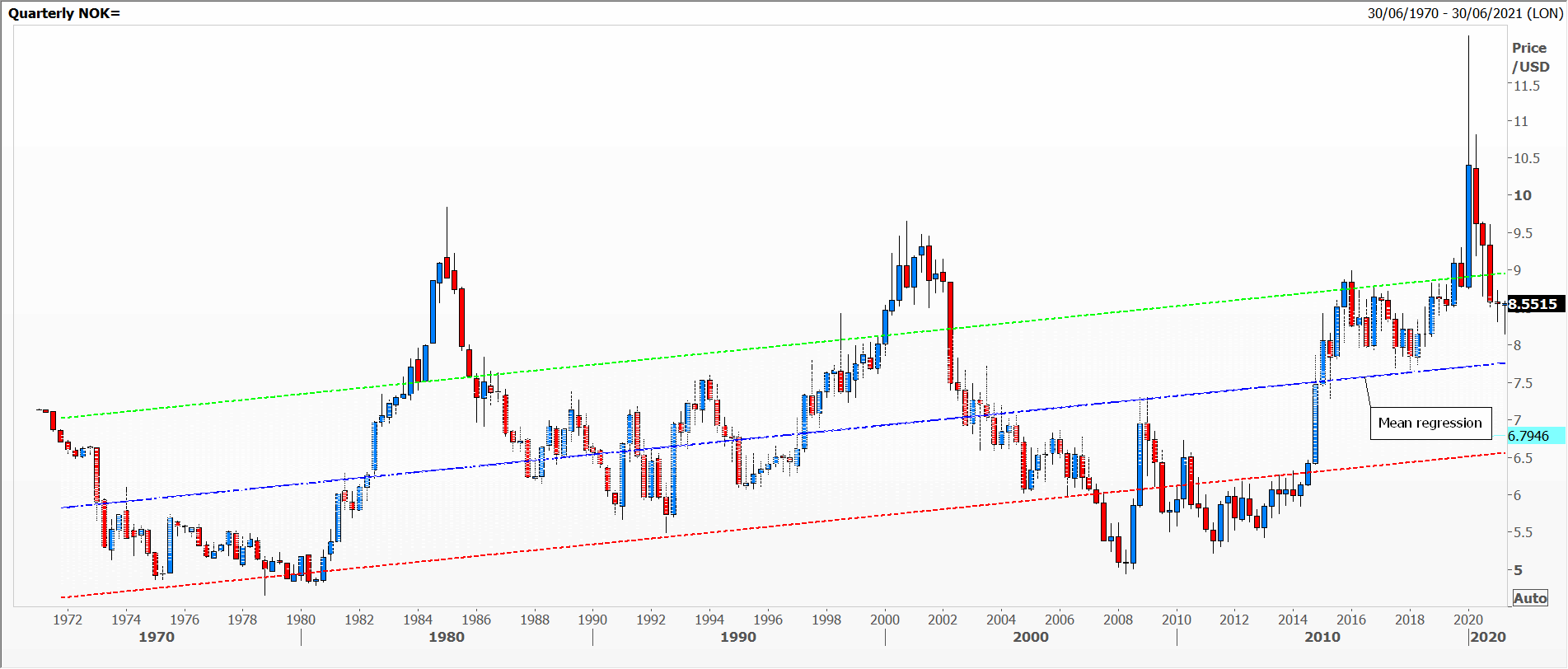Click the 1984 year label on time axis
1568x669 pixels.
coord(418,620)
